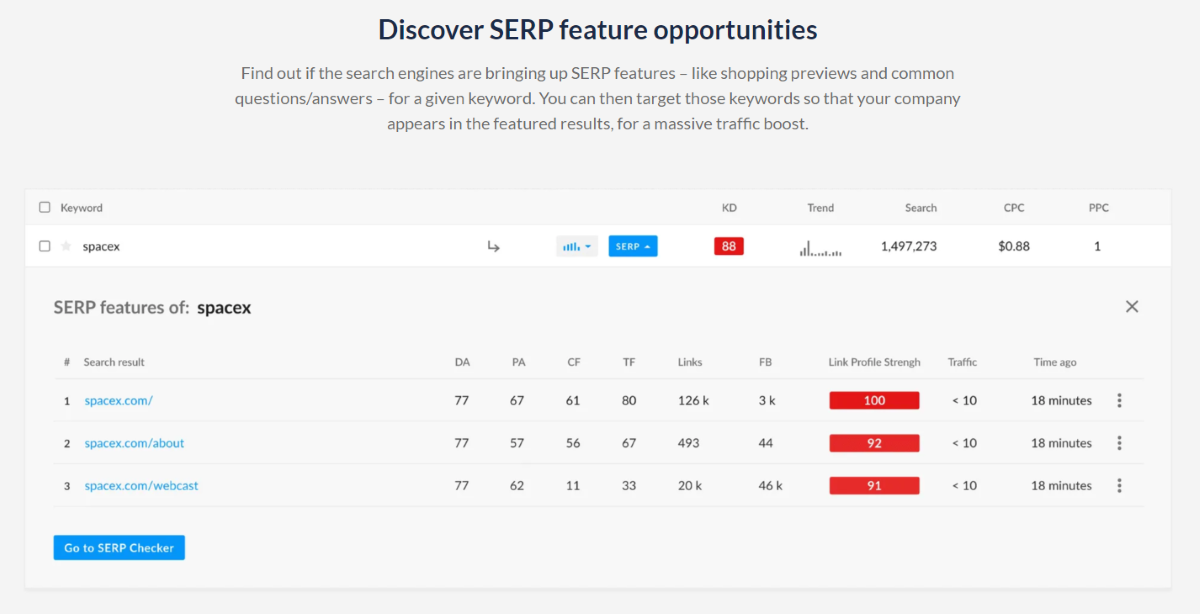Sort by the KD column header

tap(729, 208)
